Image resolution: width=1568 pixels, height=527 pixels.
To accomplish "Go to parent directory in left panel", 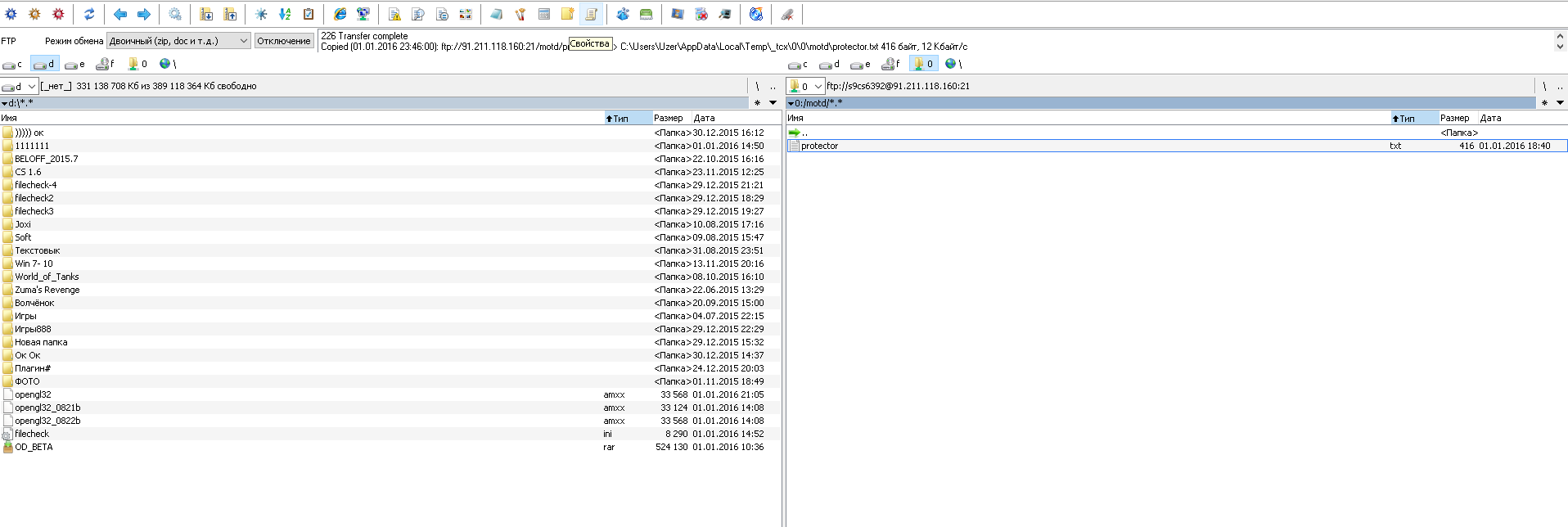I will coord(773,86).
